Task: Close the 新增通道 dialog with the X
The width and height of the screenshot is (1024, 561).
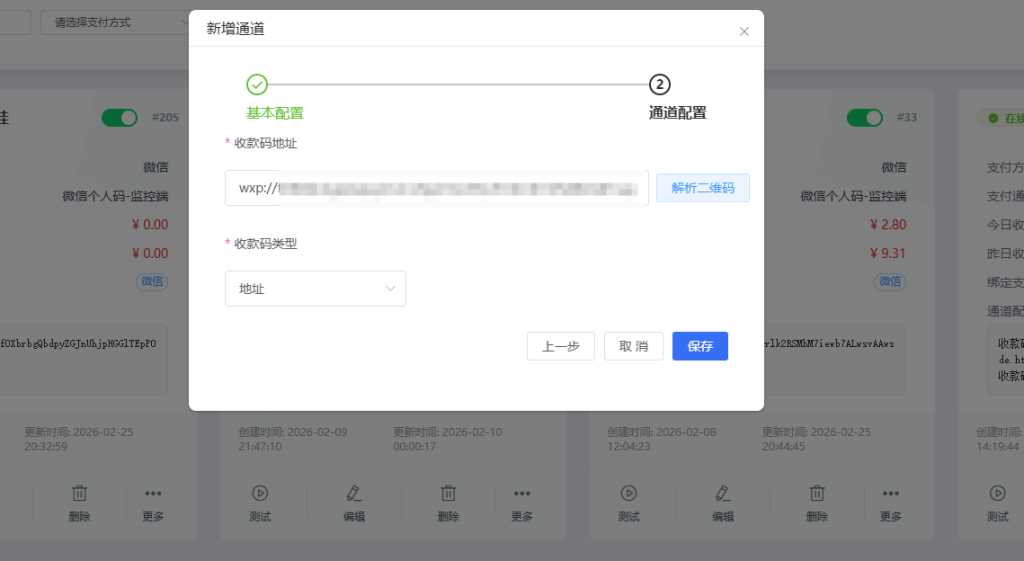Action: 744,31
